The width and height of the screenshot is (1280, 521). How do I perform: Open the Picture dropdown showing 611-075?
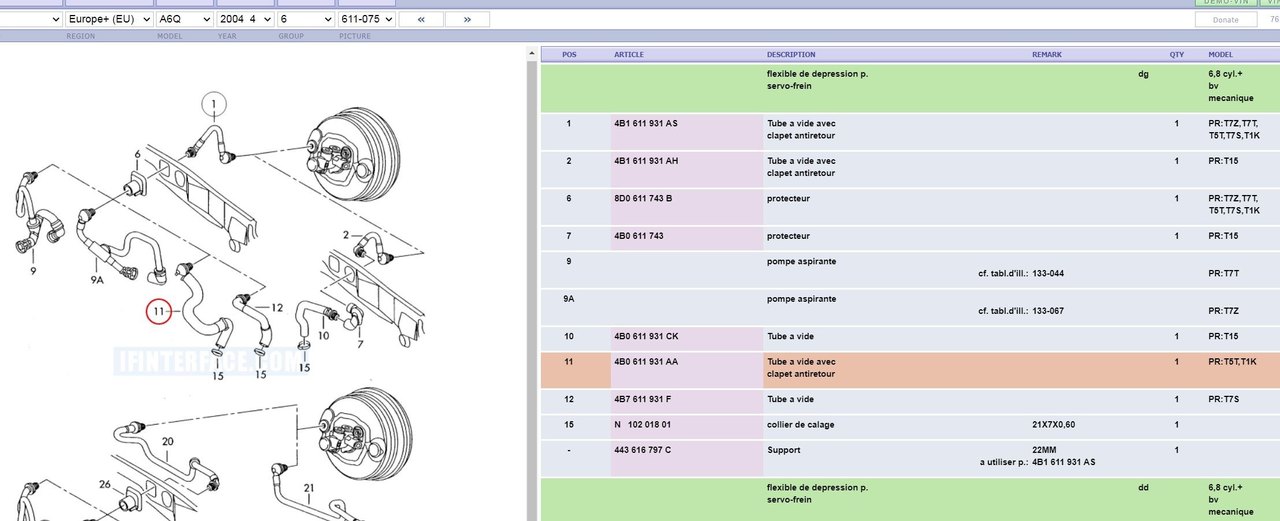point(364,19)
